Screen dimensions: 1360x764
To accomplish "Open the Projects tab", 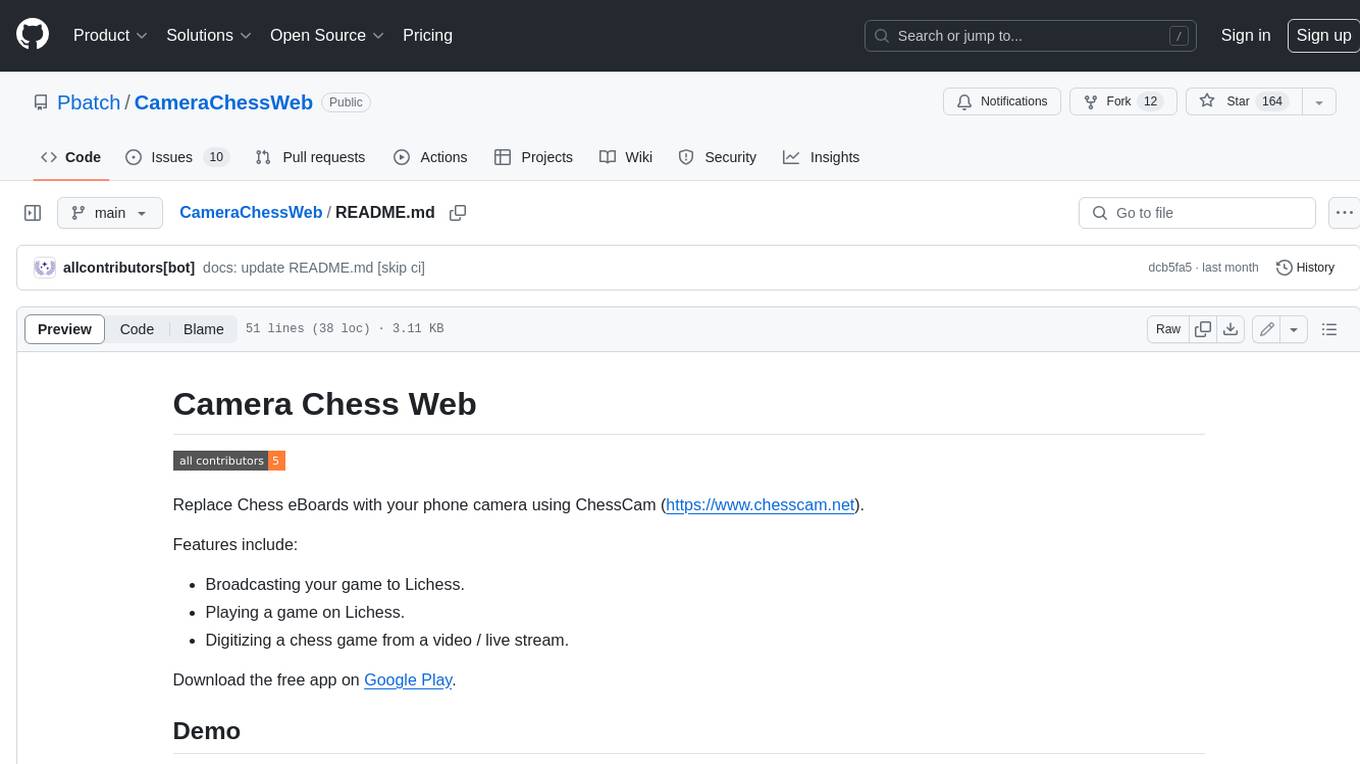I will click(534, 157).
